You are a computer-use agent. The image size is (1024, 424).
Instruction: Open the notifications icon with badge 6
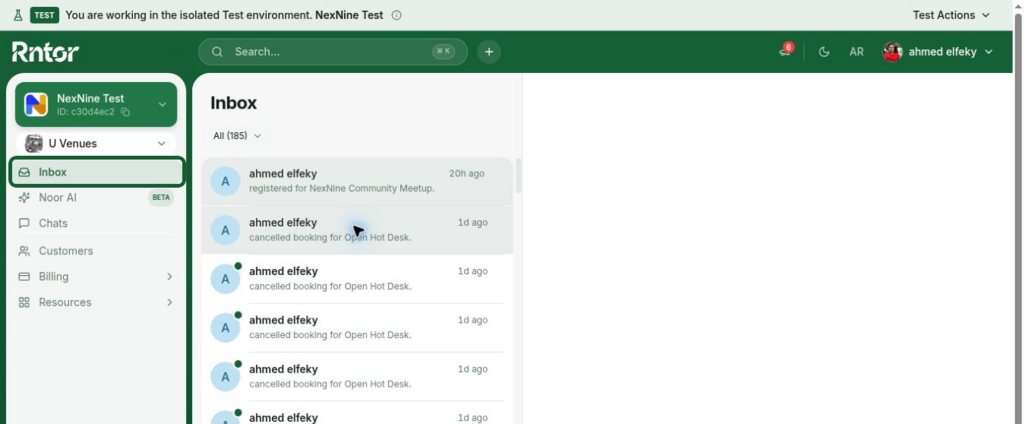pyautogui.click(x=786, y=51)
